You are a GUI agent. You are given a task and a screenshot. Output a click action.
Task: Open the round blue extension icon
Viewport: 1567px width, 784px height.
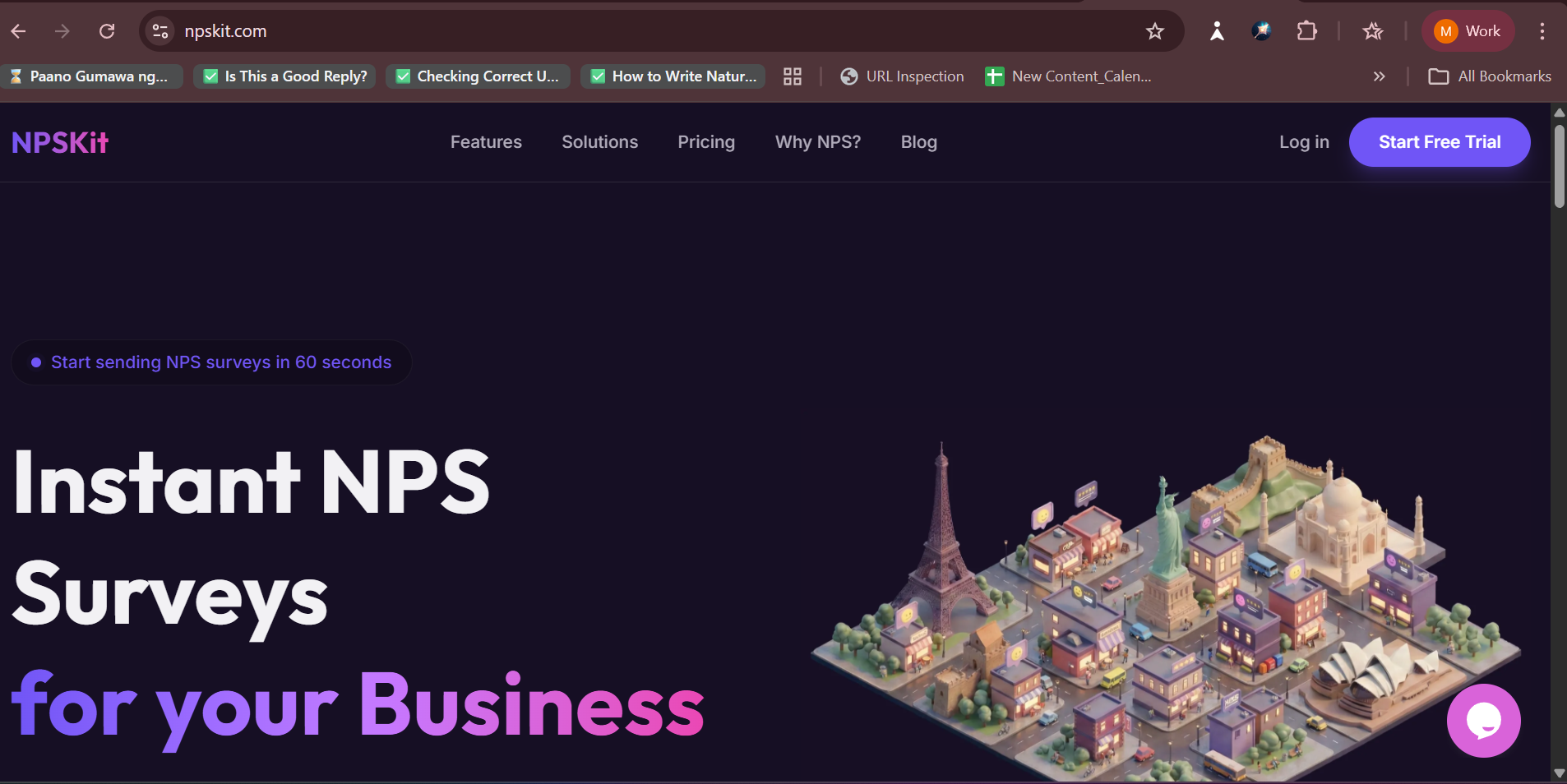click(x=1261, y=31)
